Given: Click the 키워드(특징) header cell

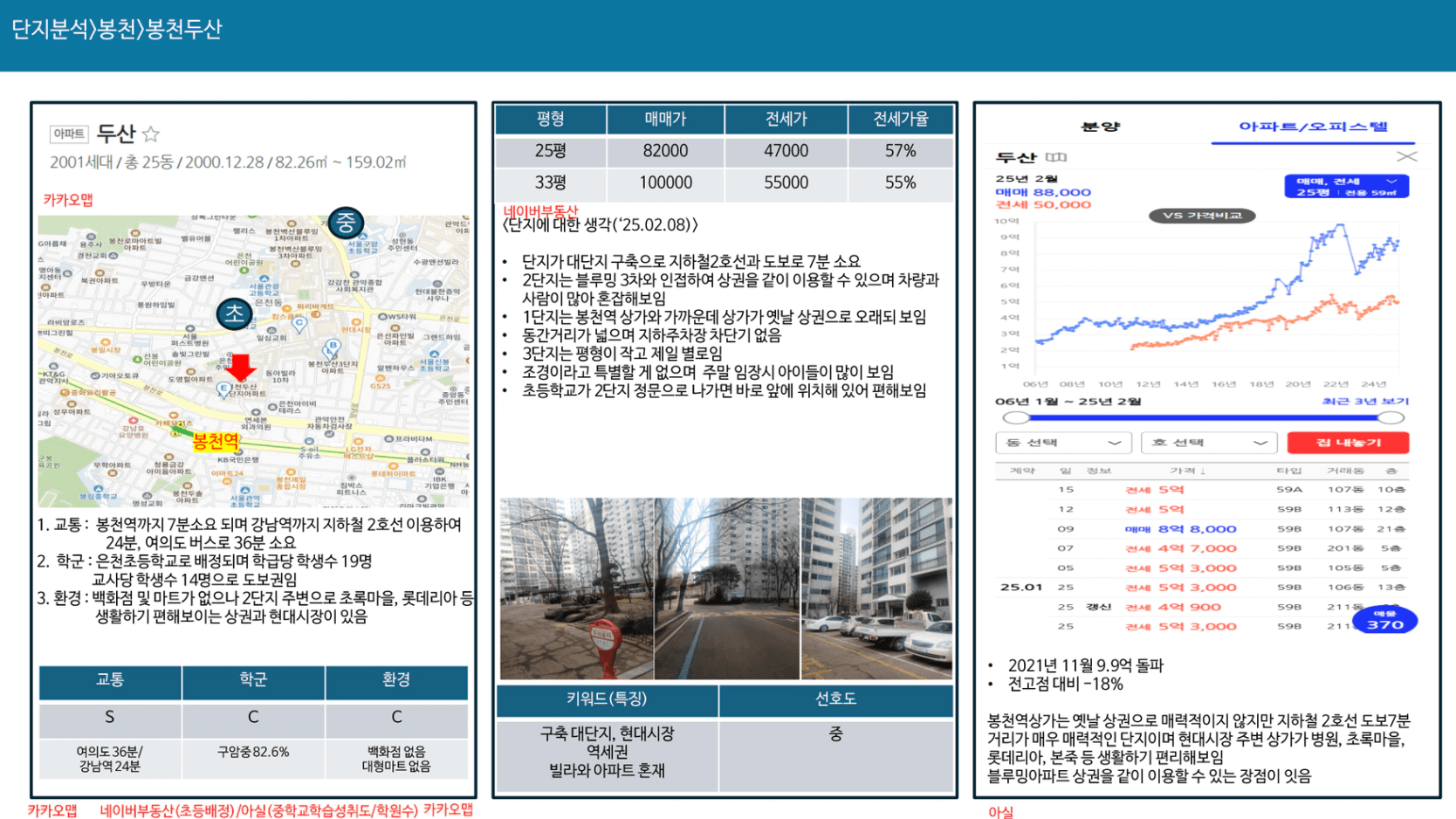Looking at the screenshot, I should [607, 699].
